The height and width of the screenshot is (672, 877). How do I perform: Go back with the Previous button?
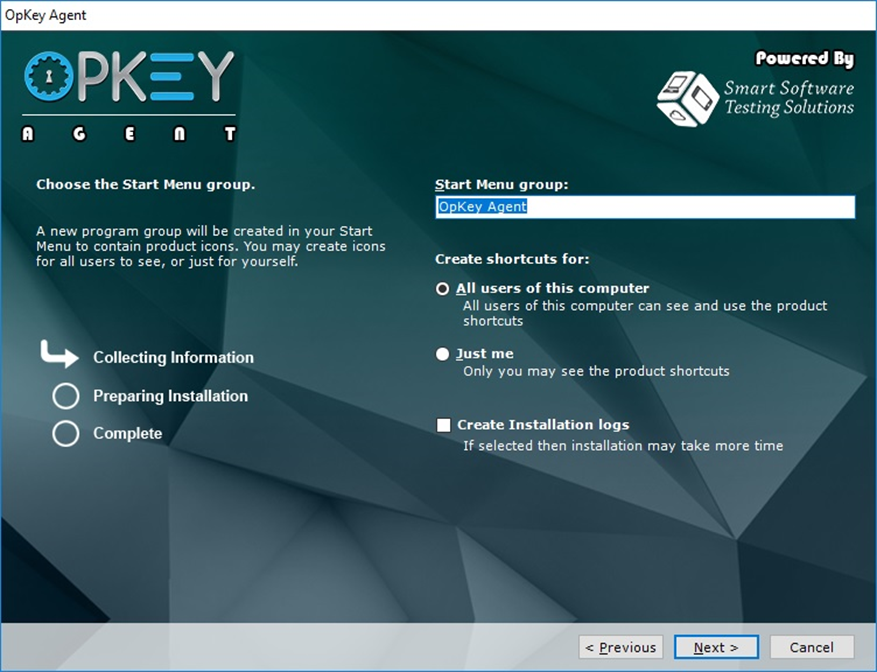pos(620,647)
